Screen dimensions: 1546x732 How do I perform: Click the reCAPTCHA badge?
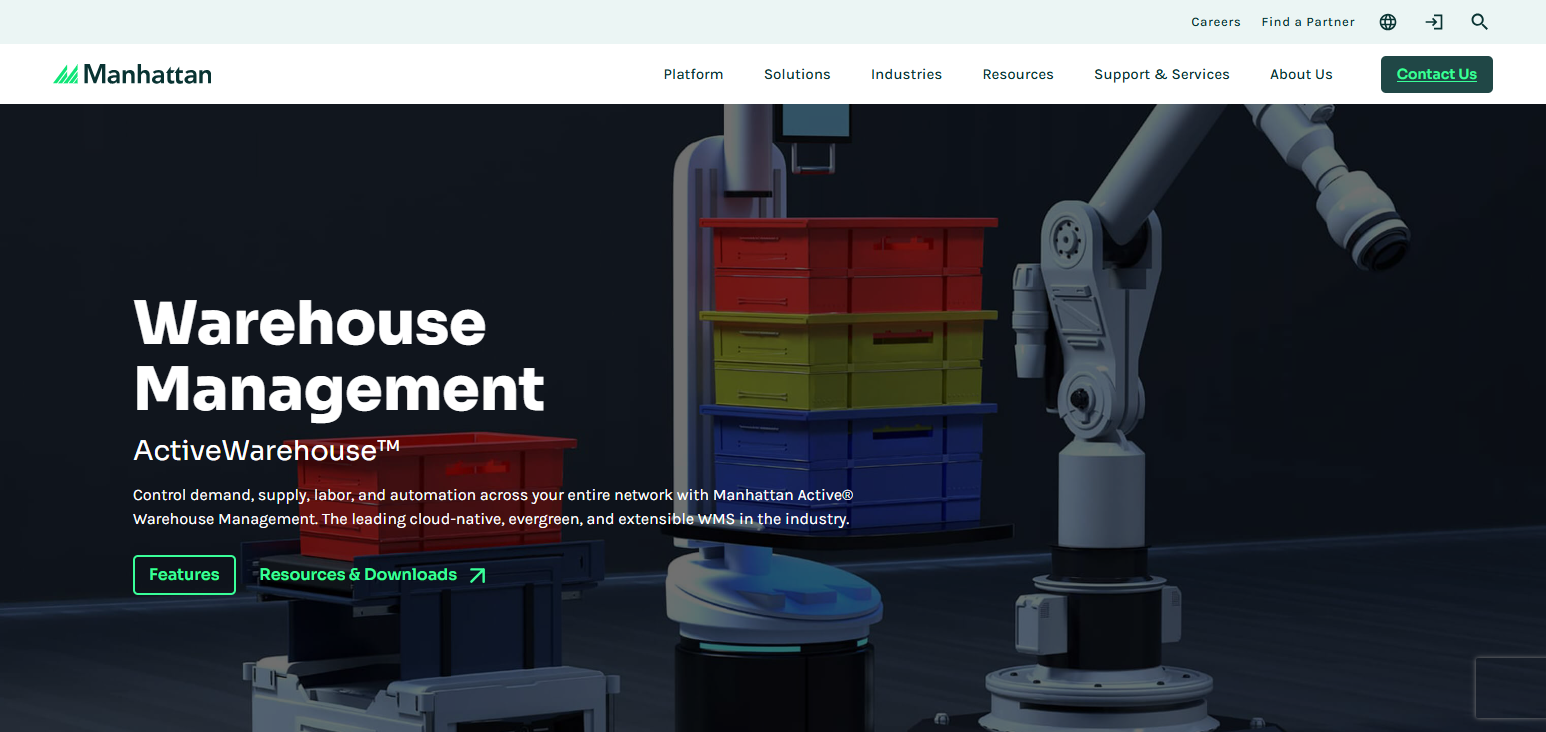[1511, 688]
